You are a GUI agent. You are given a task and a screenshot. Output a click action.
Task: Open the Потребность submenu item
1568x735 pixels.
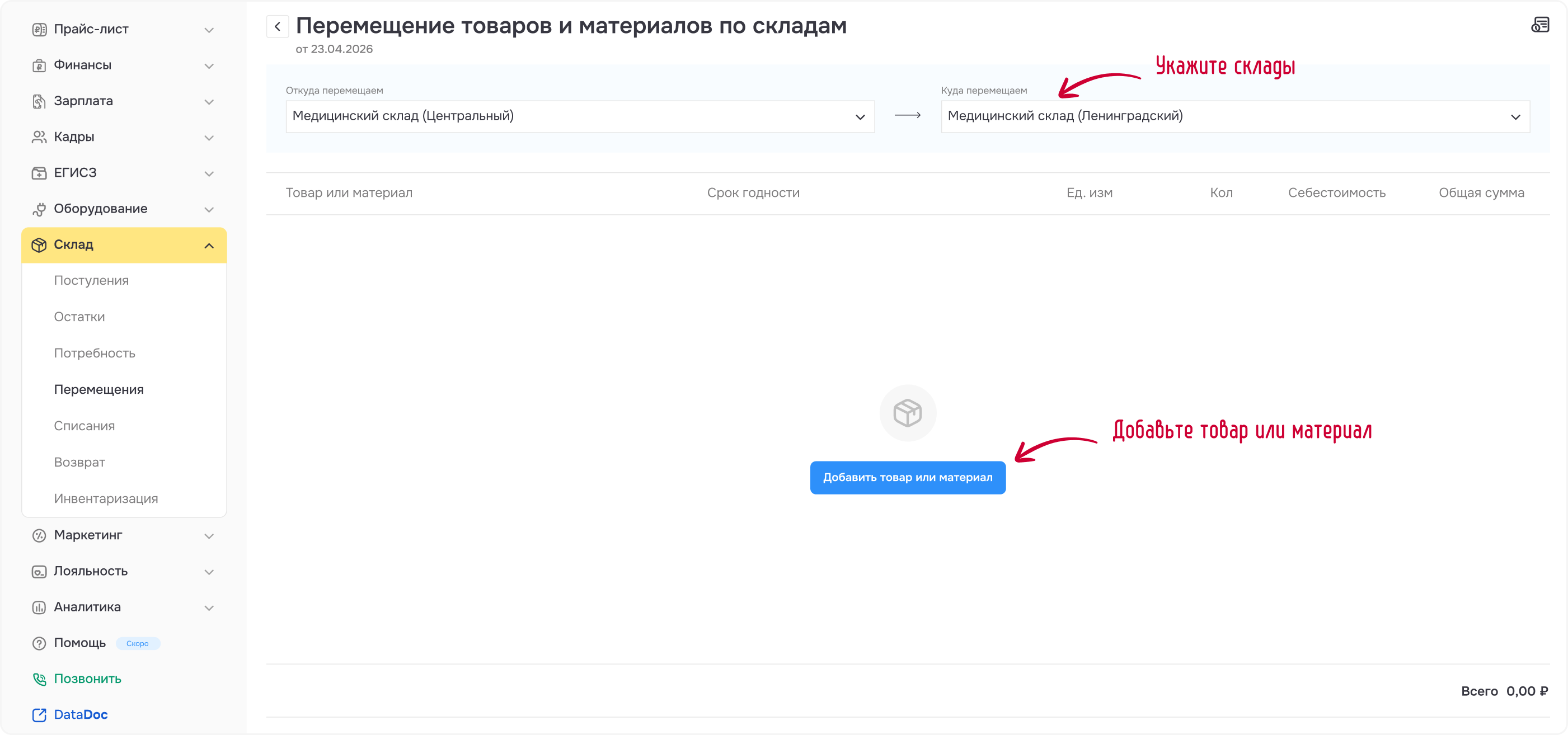(95, 354)
